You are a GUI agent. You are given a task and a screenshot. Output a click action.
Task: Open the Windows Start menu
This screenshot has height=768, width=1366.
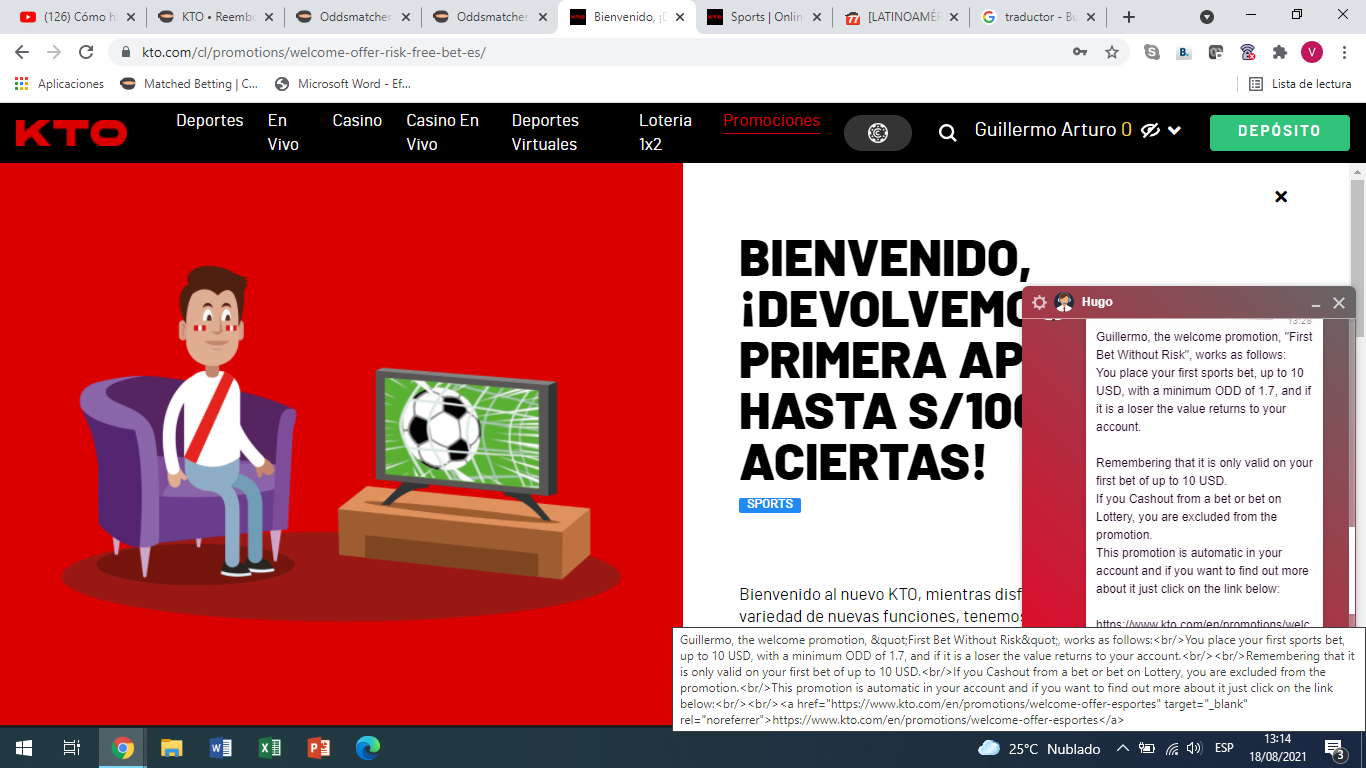(24, 748)
